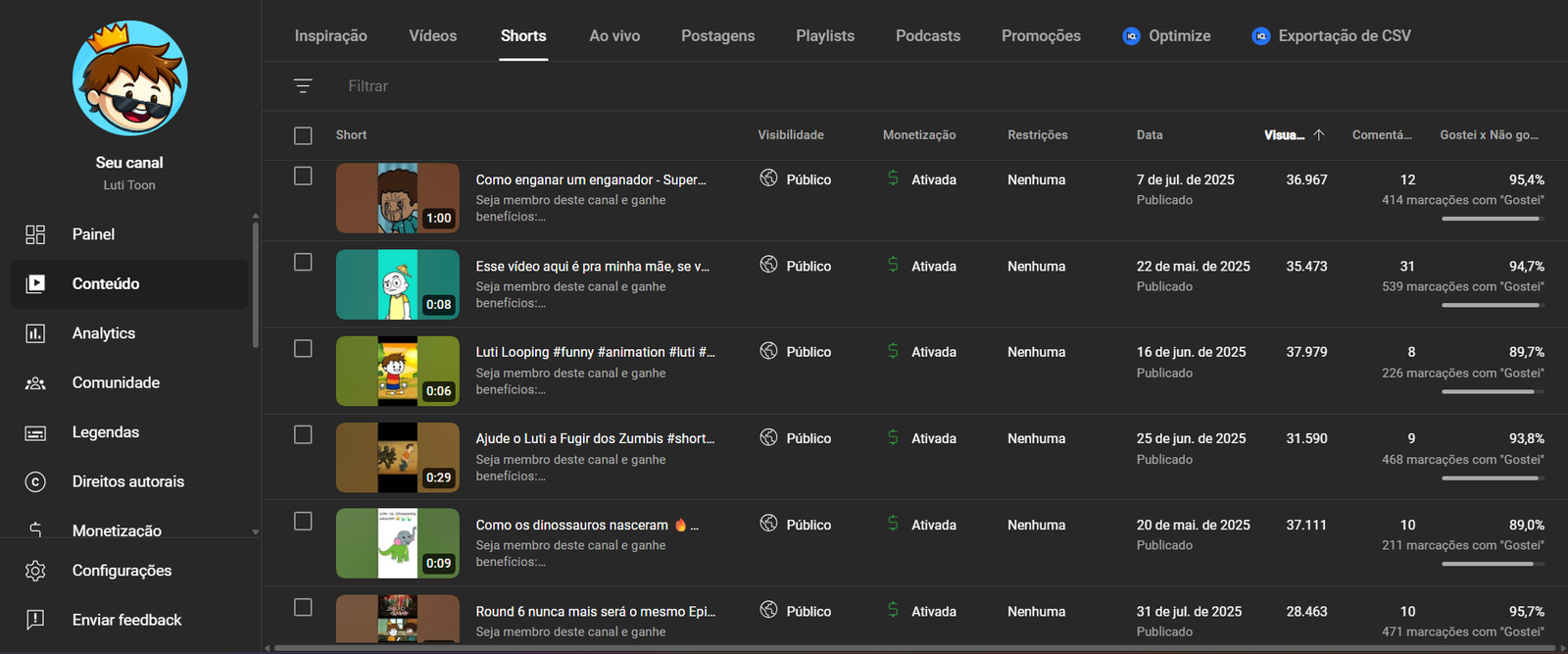
Task: Click the Direitos autorais copyright icon
Action: coord(35,481)
